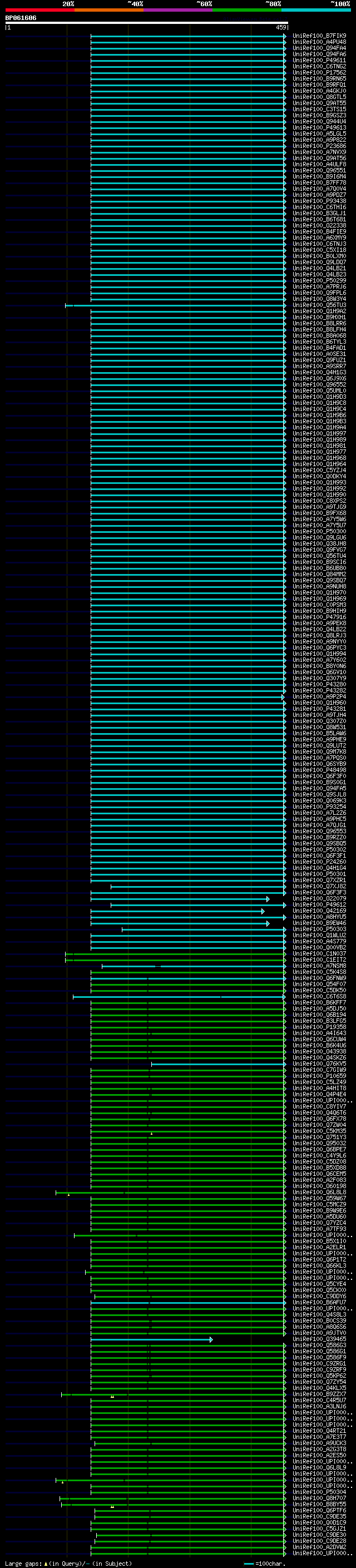Screen dimensions: 356x1568
Task: Select hit label UniRef100_Q84MM2
Action: (319, 574)
